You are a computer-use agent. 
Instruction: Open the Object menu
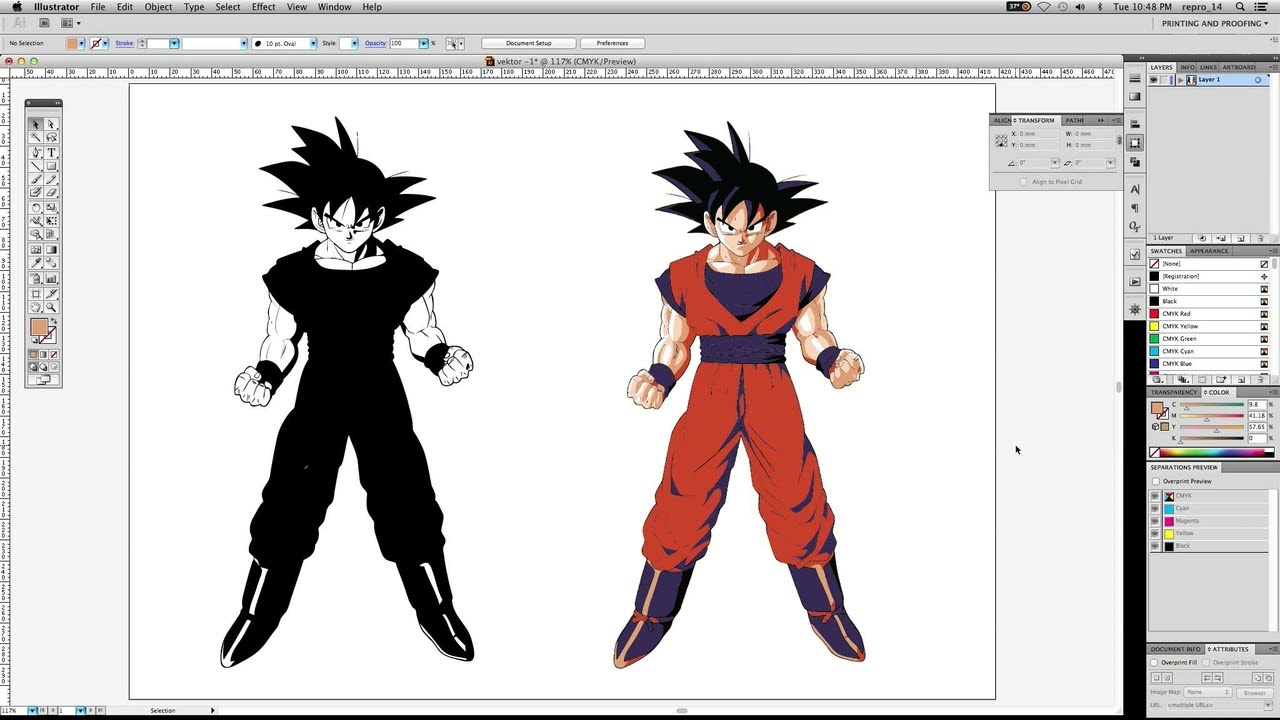pyautogui.click(x=158, y=7)
